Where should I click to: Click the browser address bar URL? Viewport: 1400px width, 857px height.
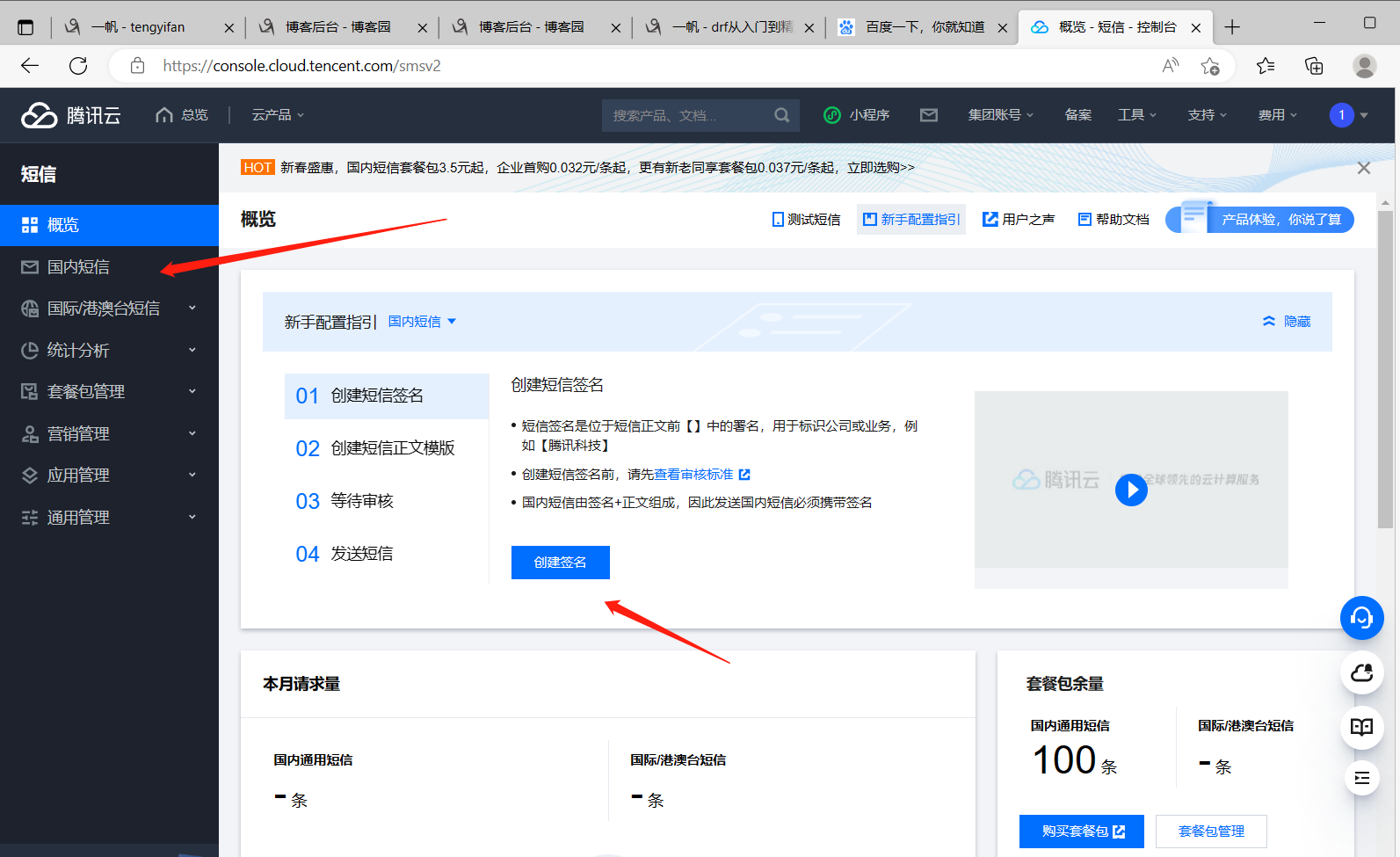click(x=301, y=66)
